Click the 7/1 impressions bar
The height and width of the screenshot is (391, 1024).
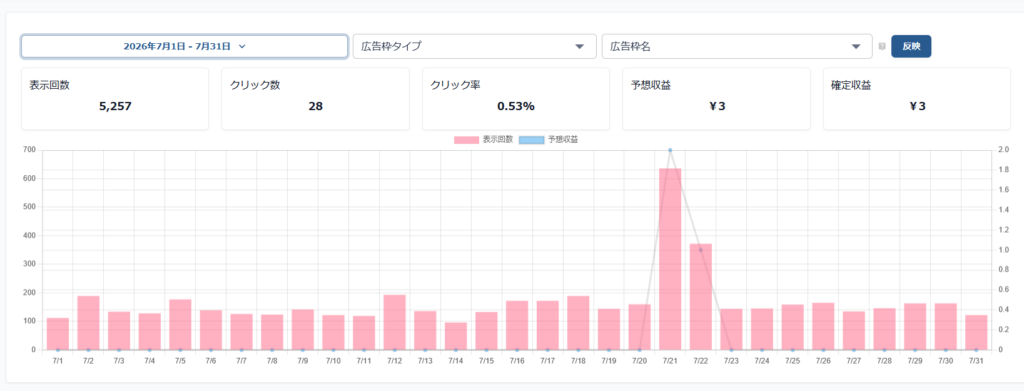[x=58, y=334]
